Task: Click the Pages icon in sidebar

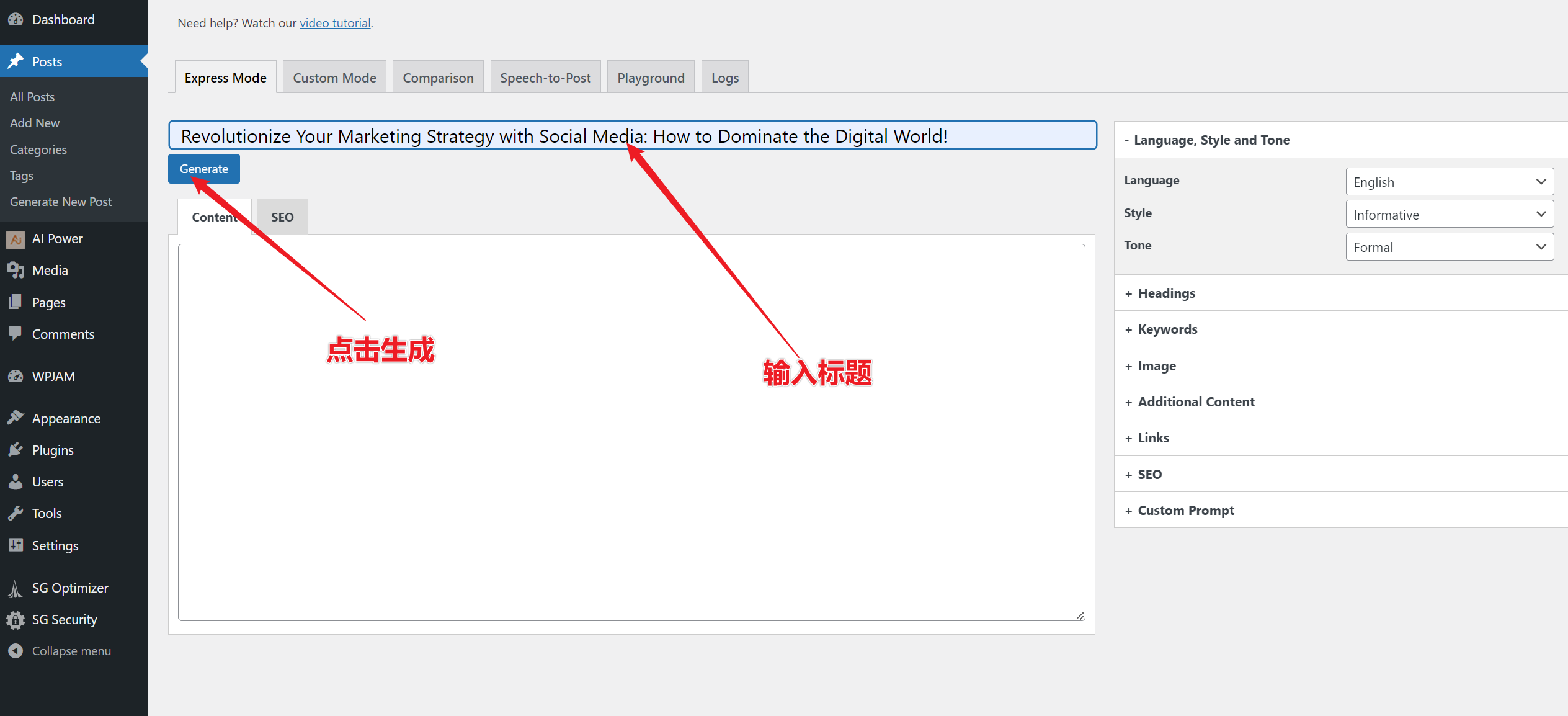Action: coord(16,302)
